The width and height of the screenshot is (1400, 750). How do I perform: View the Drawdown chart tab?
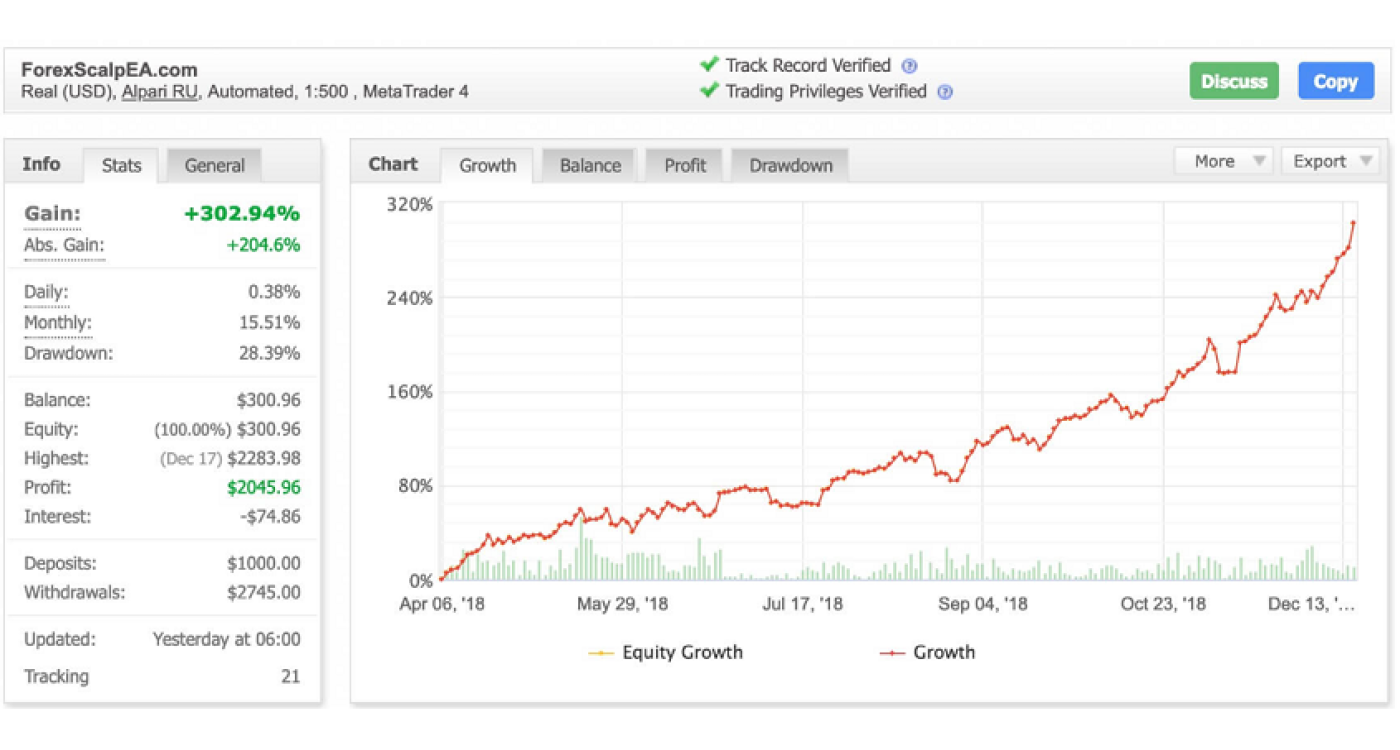[790, 165]
